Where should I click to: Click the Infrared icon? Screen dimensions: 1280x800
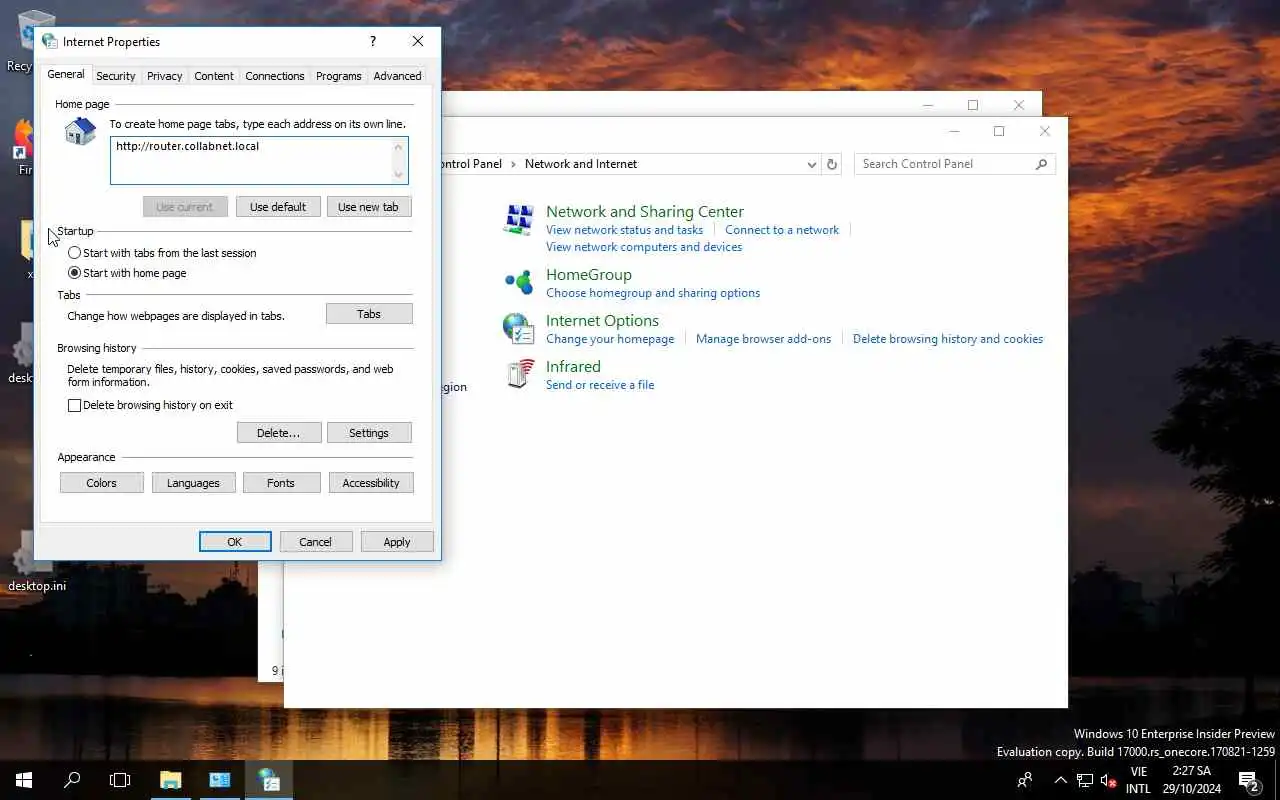[x=519, y=374]
